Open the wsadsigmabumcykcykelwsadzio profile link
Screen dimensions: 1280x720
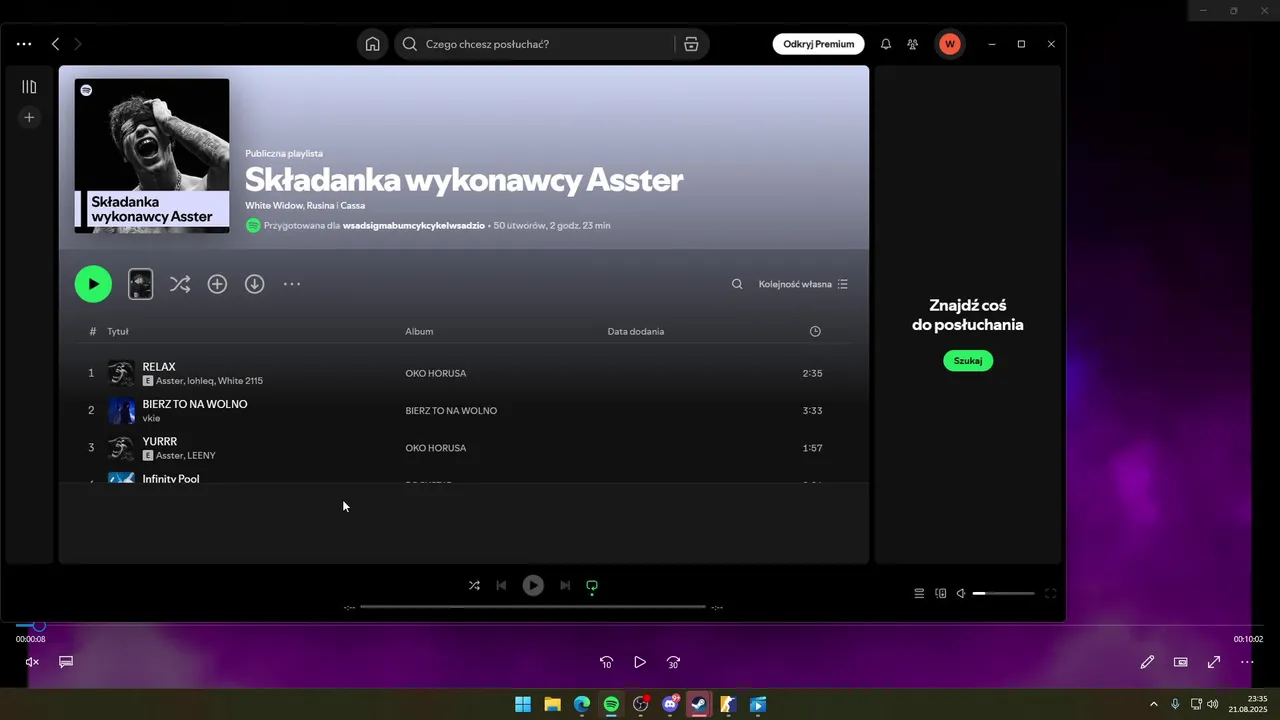414,226
